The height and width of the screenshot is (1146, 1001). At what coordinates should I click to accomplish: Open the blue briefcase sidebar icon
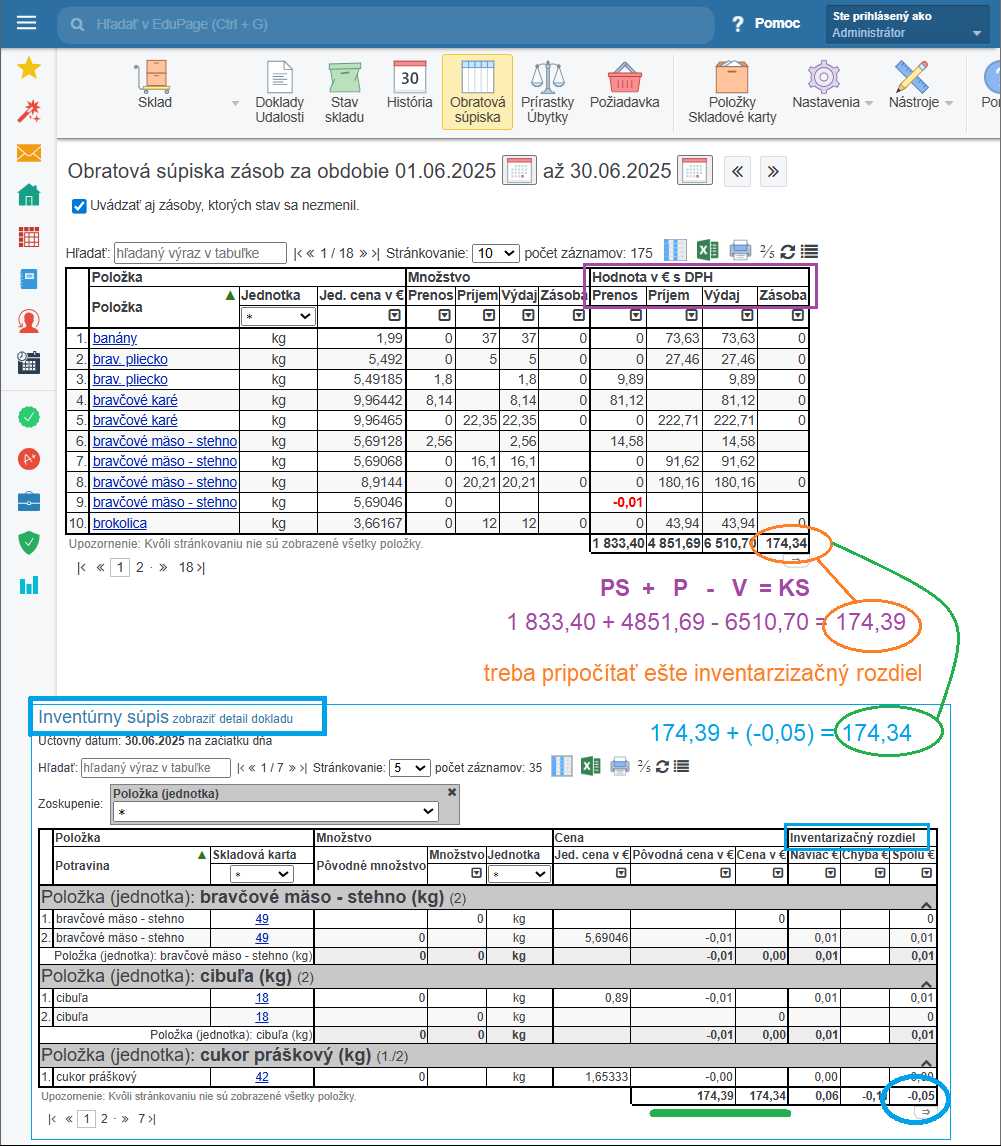(28, 501)
